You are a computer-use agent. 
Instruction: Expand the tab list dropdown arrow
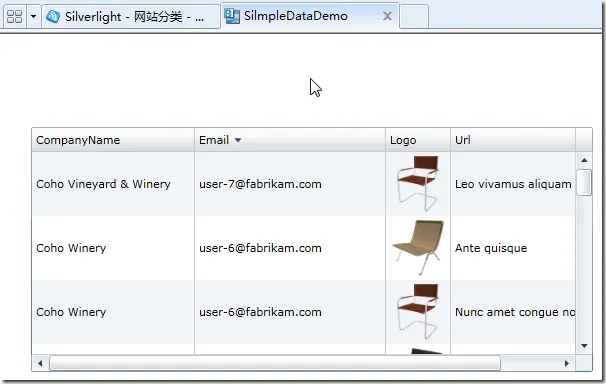point(34,17)
